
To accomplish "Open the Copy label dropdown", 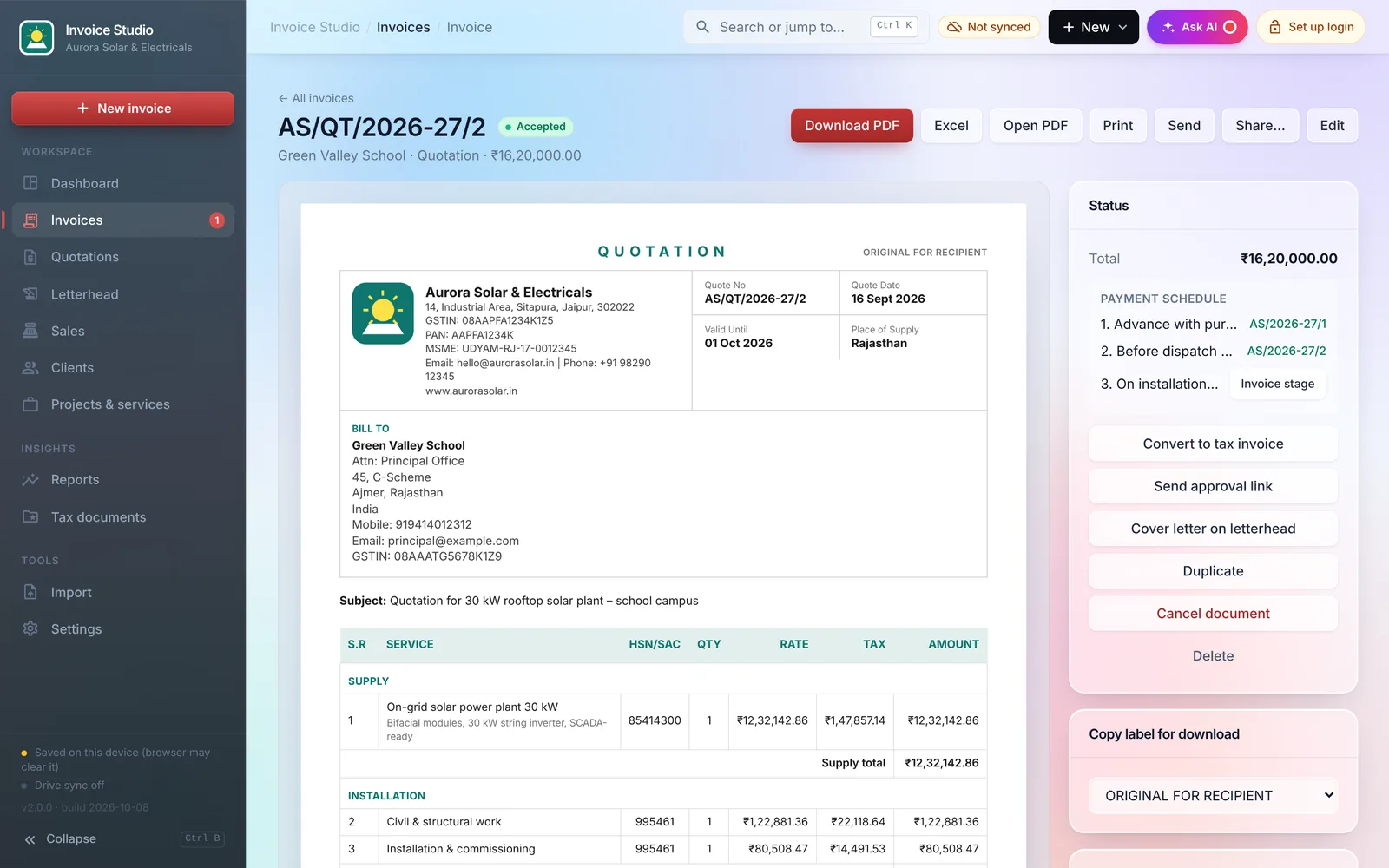I will 1213,796.
